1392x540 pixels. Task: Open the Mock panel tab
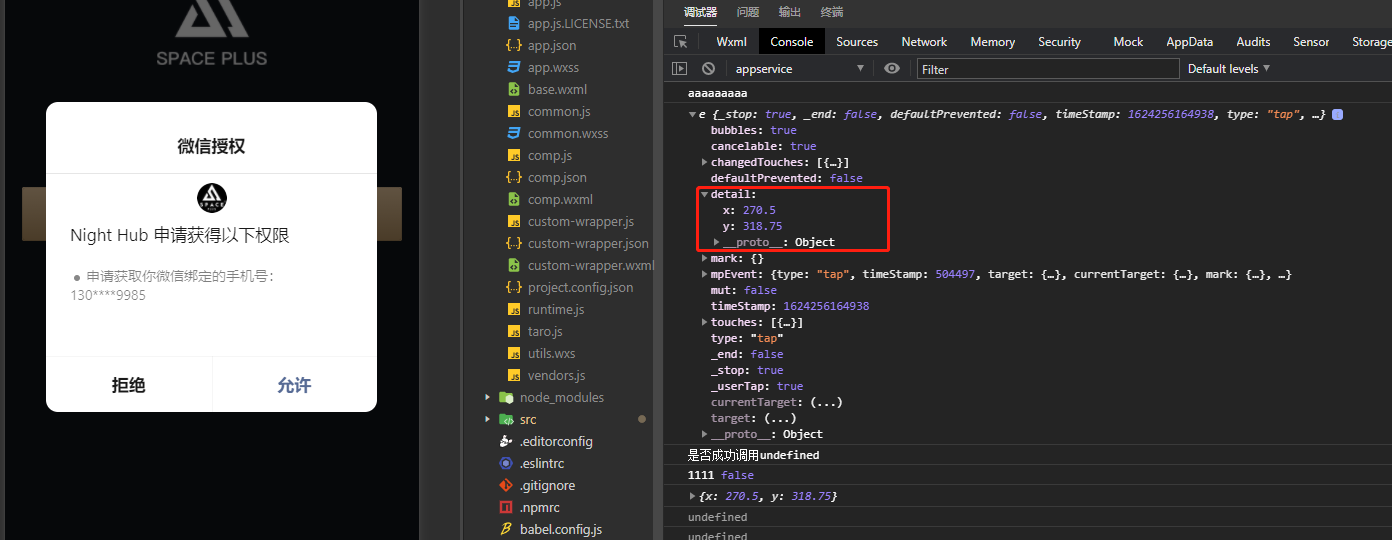click(1128, 42)
